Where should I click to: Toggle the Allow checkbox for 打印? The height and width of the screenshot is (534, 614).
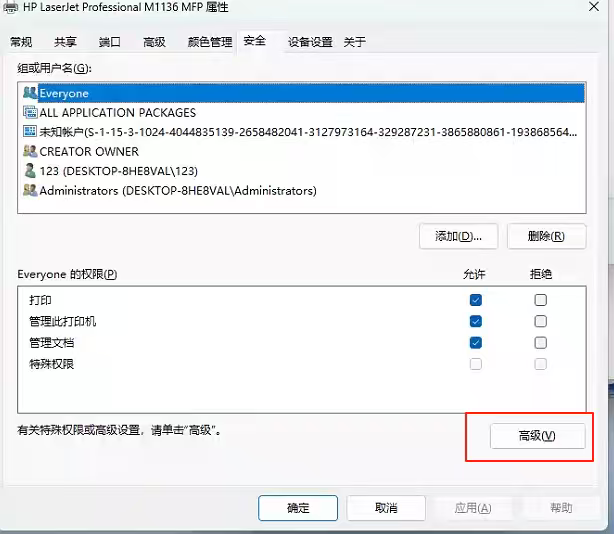[x=476, y=300]
